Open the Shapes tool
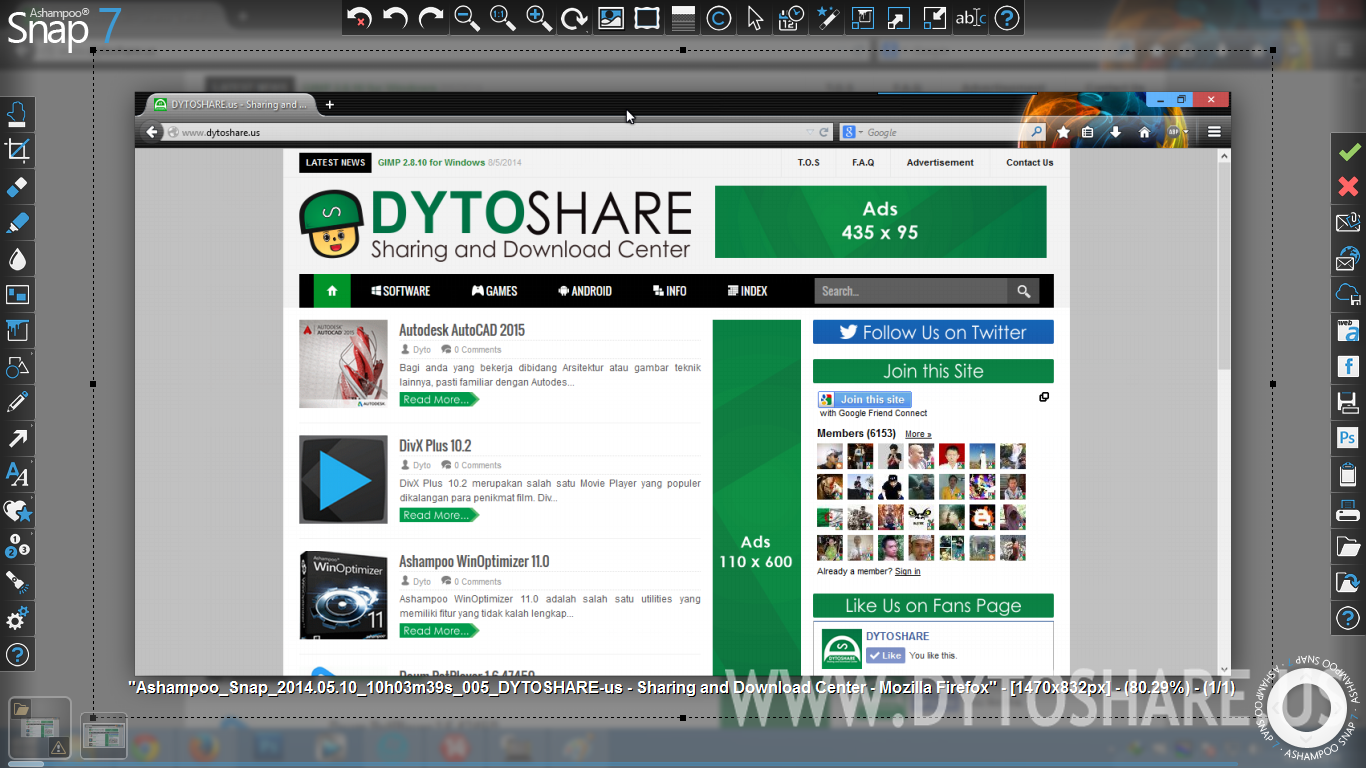 [17, 367]
